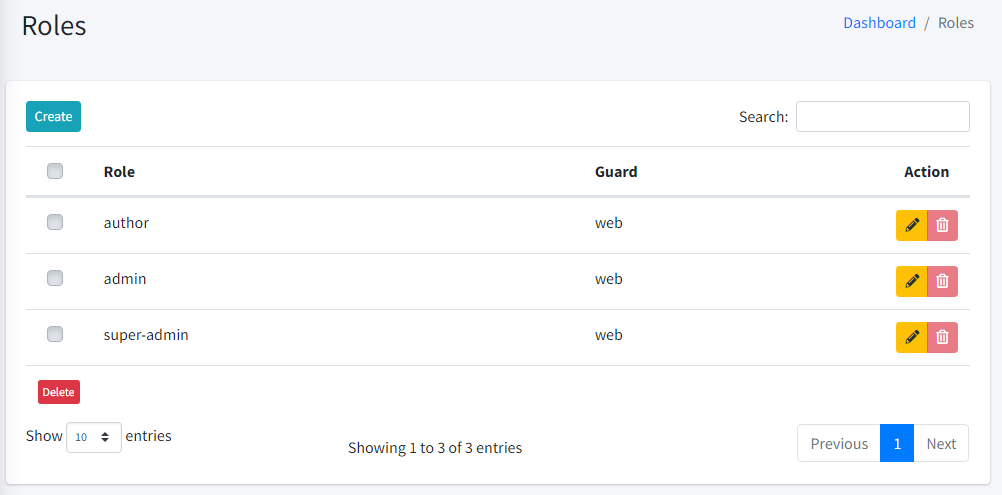
Task: Open the entries-per-page dropdown
Action: coord(94,438)
